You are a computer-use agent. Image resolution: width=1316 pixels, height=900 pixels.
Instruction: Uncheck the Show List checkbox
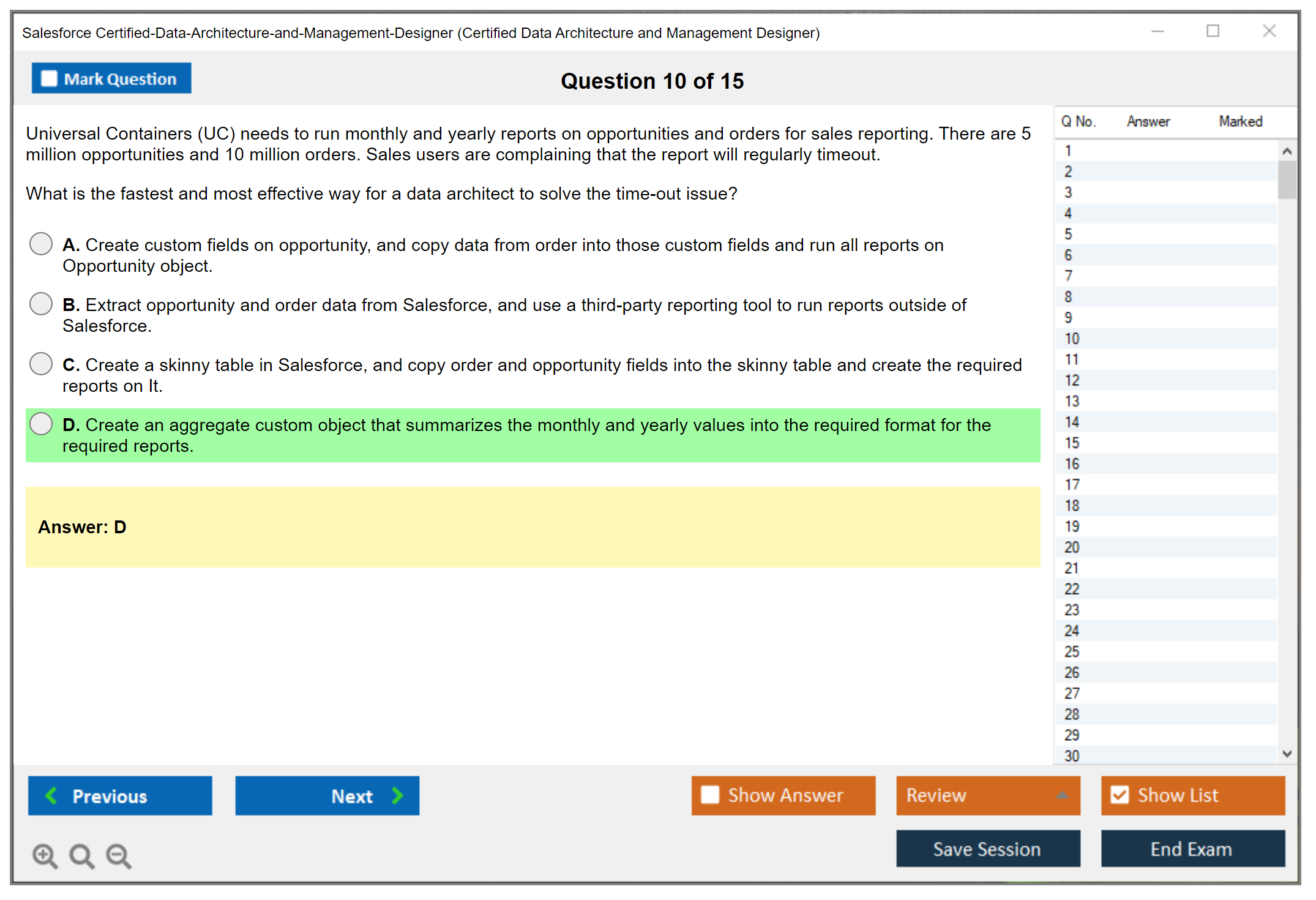pyautogui.click(x=1120, y=795)
